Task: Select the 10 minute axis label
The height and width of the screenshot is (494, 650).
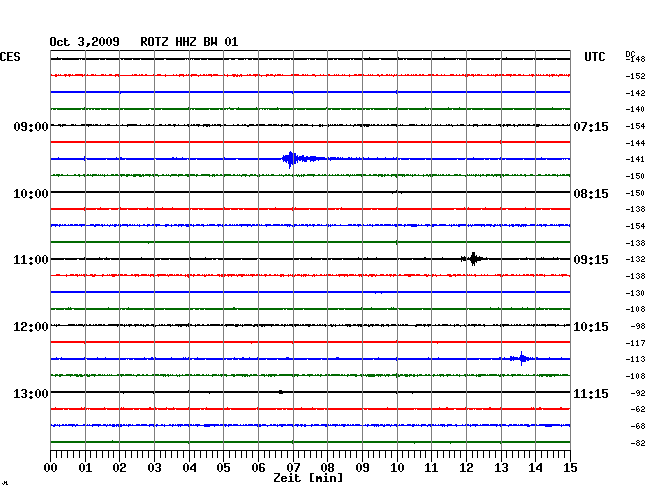Action: pyautogui.click(x=397, y=468)
